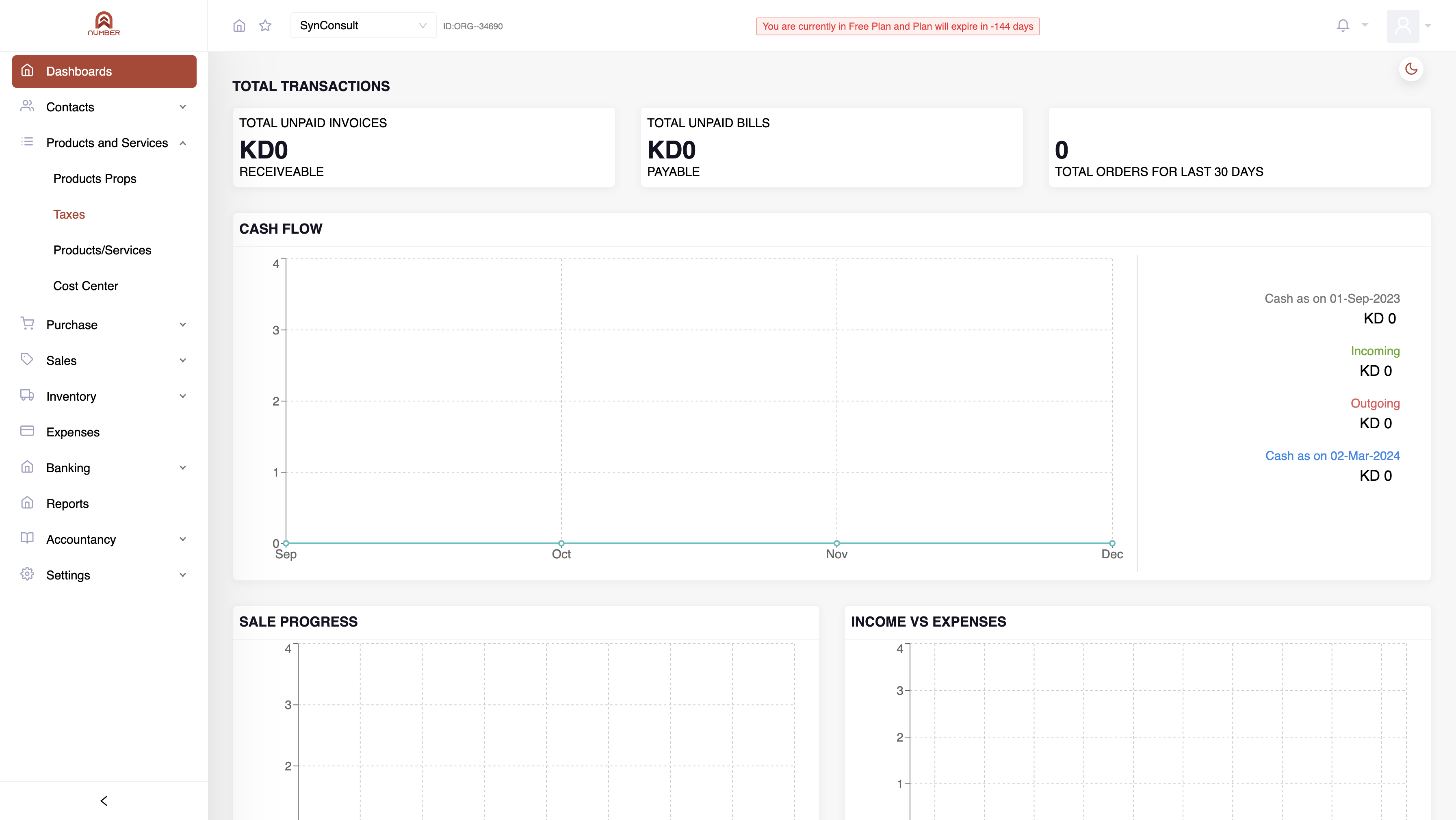The width and height of the screenshot is (1456, 820).
Task: Expand the Banking menu chevron
Action: point(182,468)
